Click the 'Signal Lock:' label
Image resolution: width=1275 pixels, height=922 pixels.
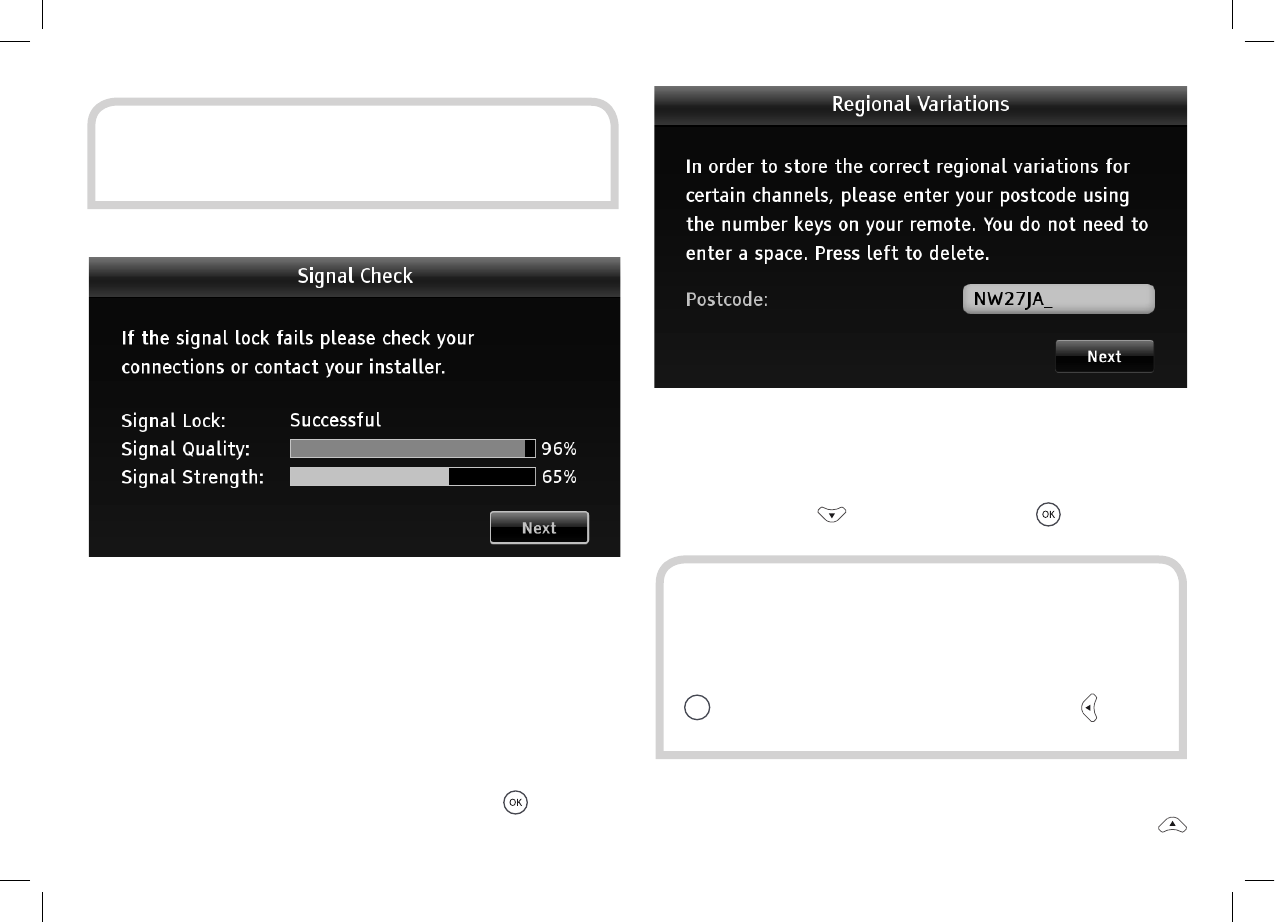(173, 420)
